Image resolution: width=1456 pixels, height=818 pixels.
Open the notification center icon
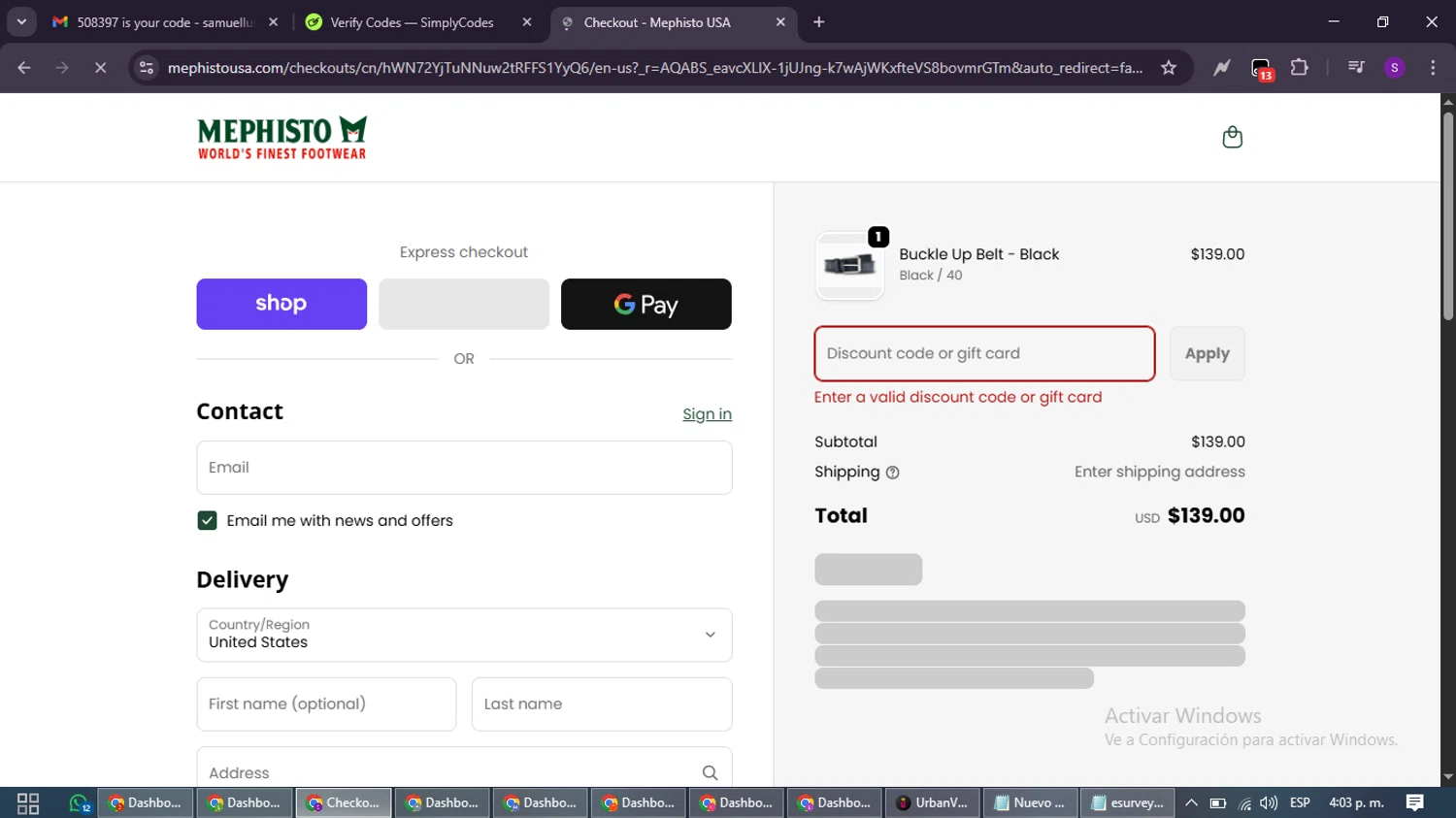click(1415, 802)
